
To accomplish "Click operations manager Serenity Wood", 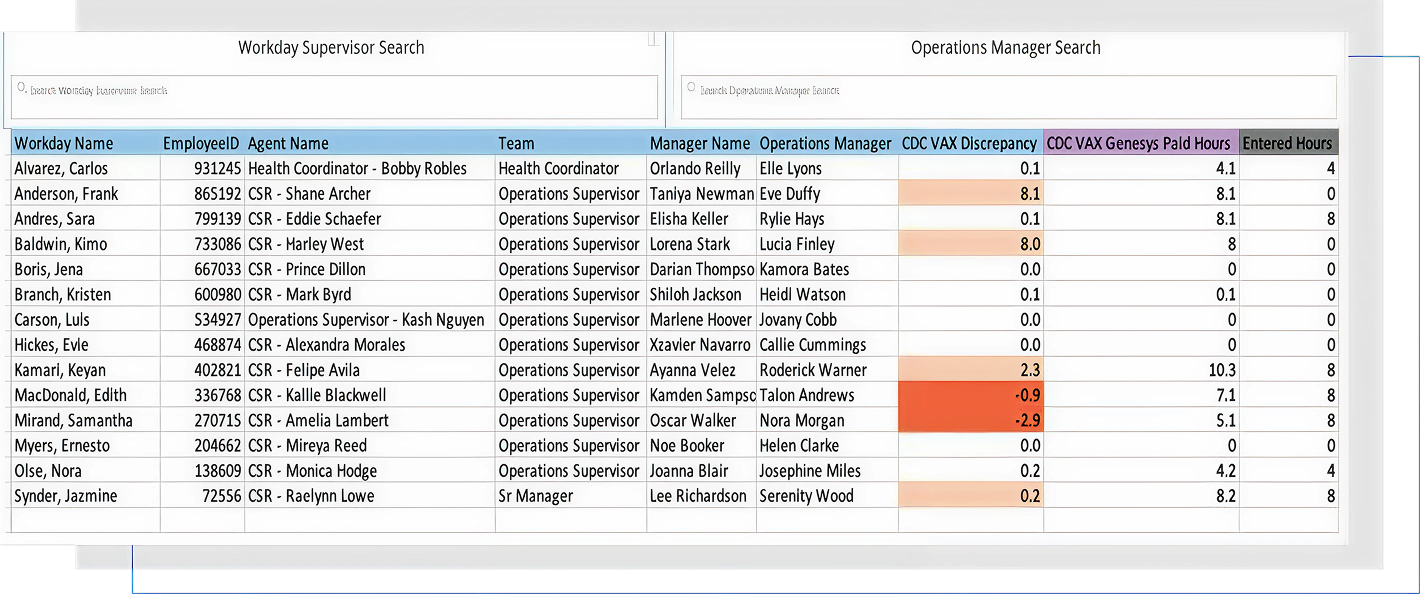I will (827, 496).
